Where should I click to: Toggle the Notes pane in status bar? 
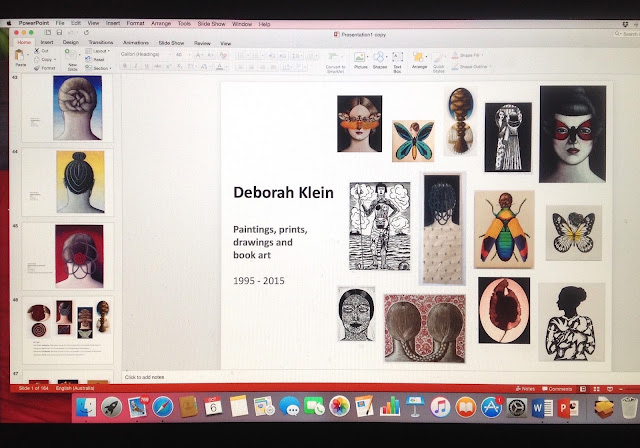(x=525, y=389)
